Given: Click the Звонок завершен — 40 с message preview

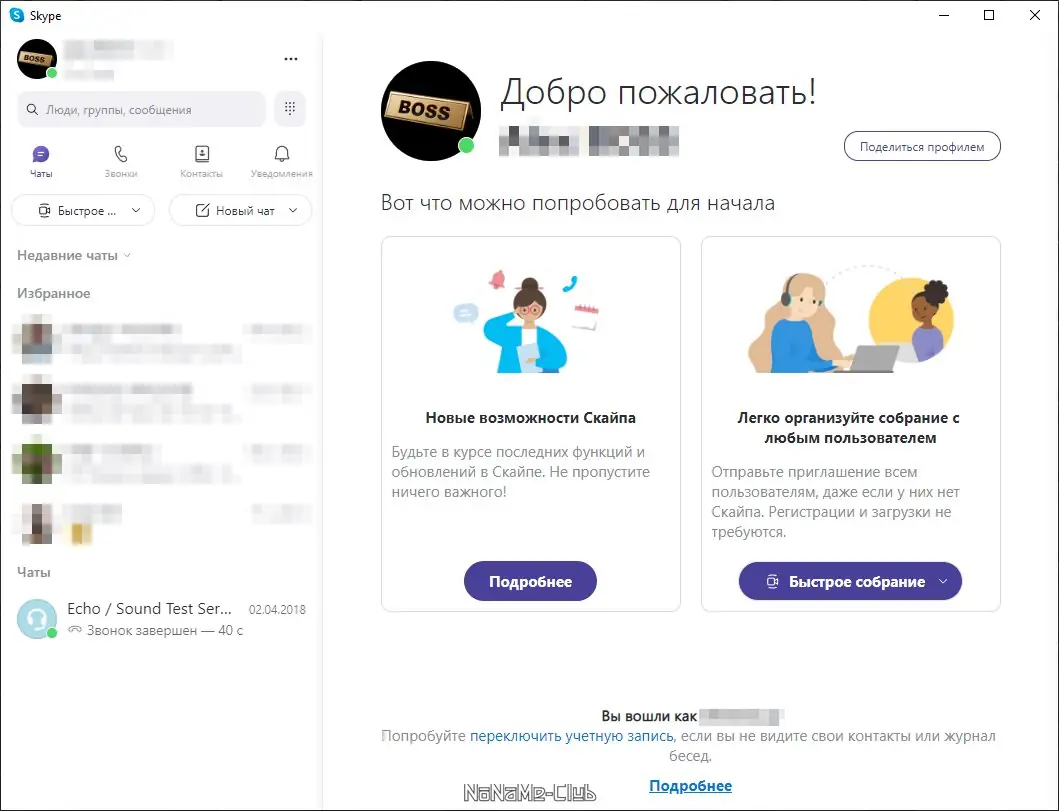Looking at the screenshot, I should pyautogui.click(x=164, y=630).
